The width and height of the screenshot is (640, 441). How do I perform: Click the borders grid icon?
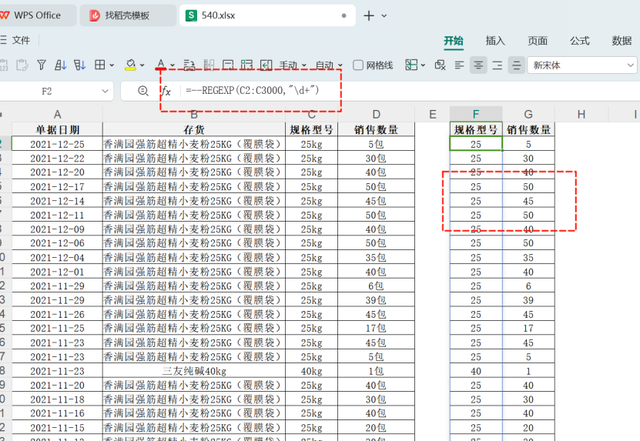[x=100, y=65]
